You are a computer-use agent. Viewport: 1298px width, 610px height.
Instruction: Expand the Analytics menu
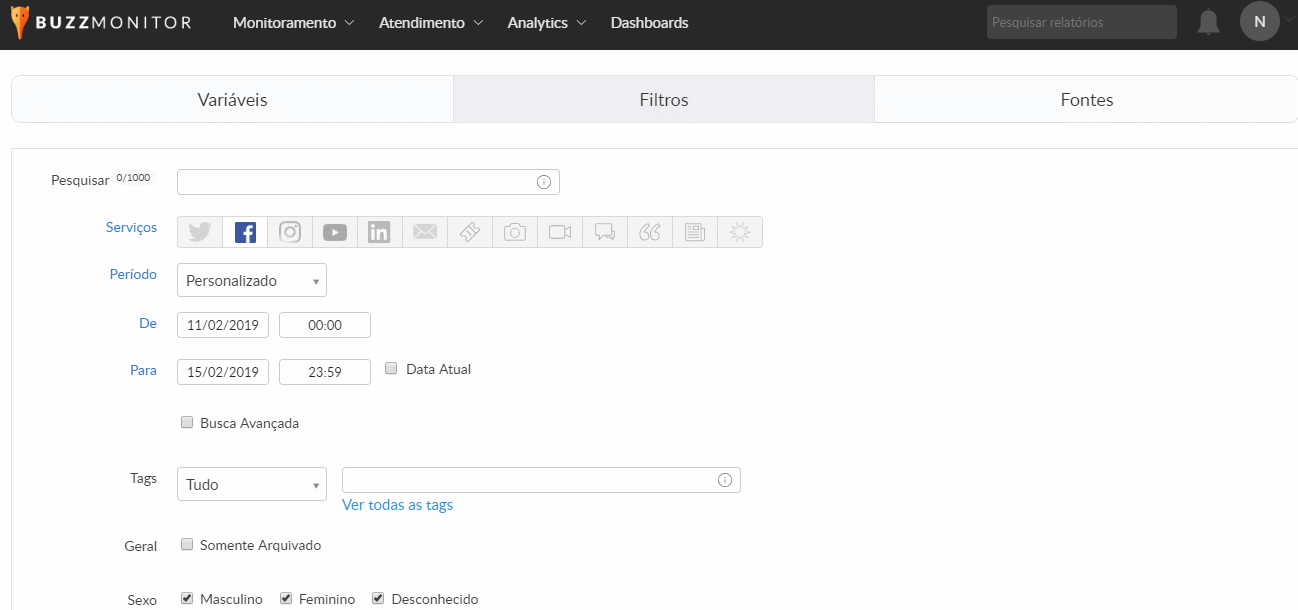[546, 23]
